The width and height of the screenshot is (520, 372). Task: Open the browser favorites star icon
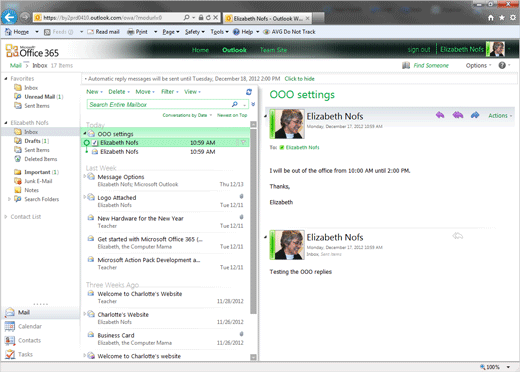click(502, 18)
